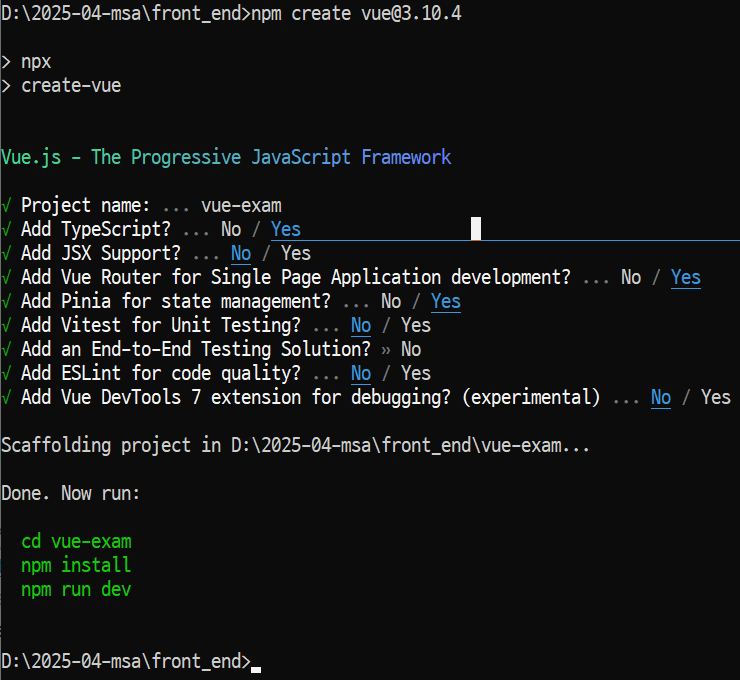Click the 'npm install' command

(x=76, y=566)
